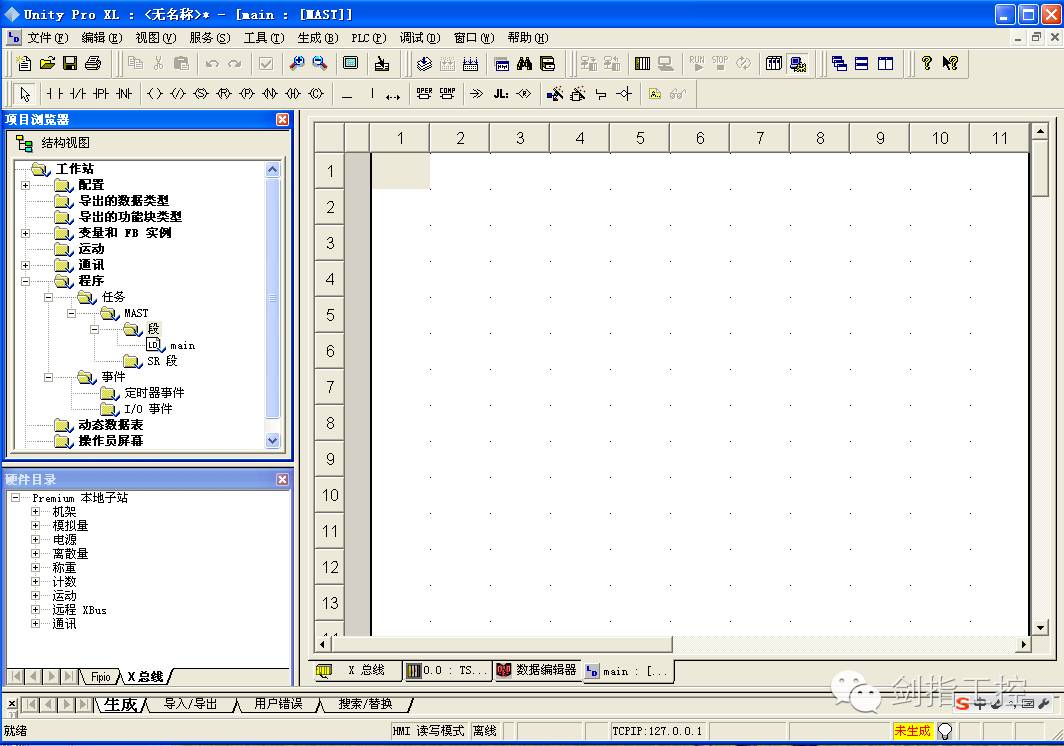Switch to the 用户错误 output tab
Image resolution: width=1064 pixels, height=746 pixels.
point(278,704)
